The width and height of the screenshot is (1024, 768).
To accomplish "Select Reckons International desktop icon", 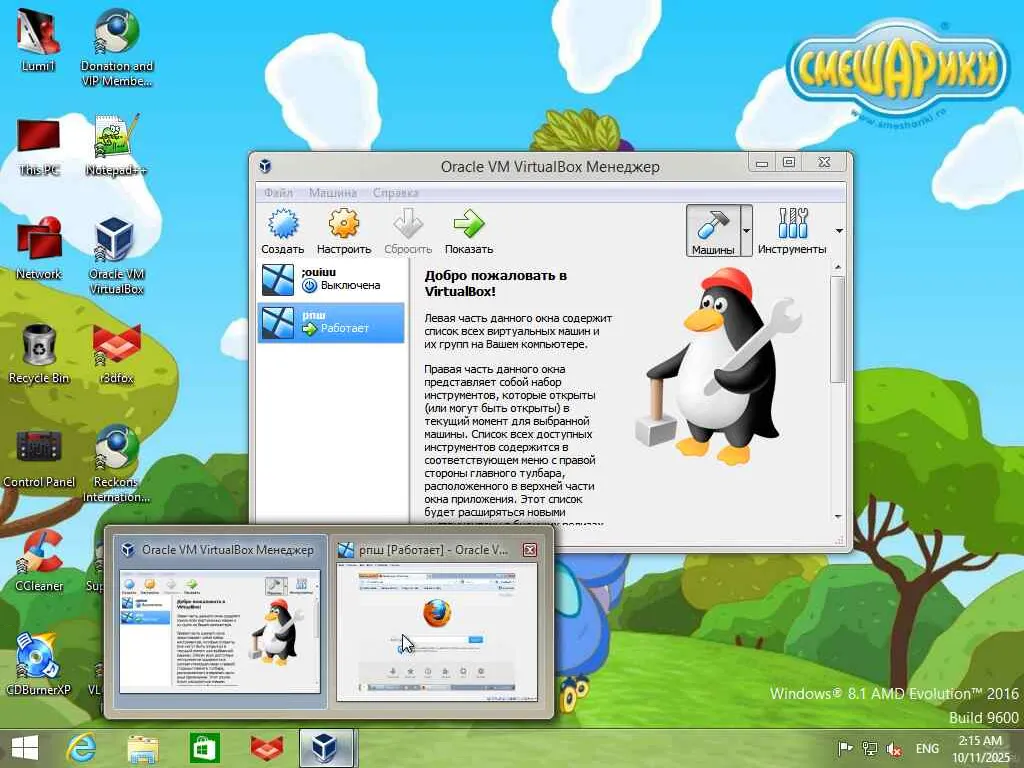I will 116,464.
